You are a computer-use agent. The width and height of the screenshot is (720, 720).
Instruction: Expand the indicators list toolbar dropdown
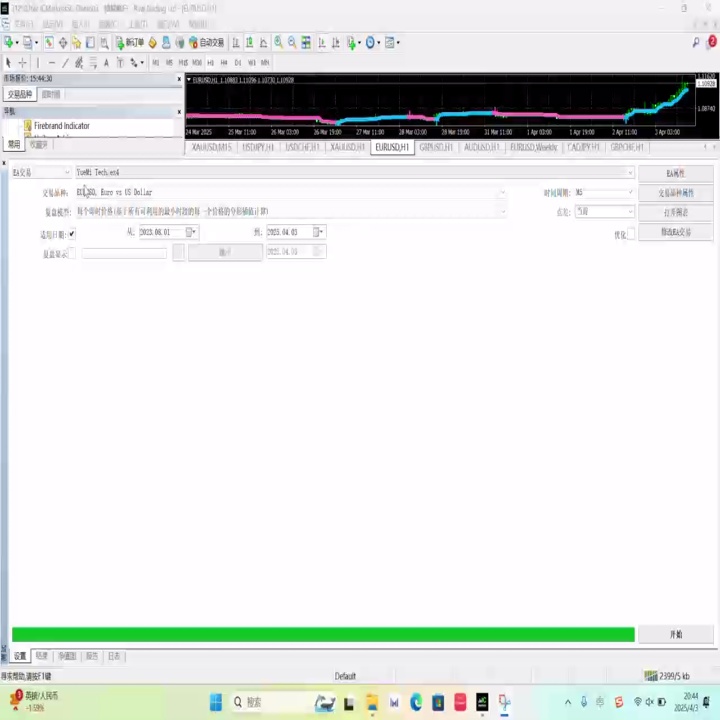pyautogui.click(x=354, y=43)
